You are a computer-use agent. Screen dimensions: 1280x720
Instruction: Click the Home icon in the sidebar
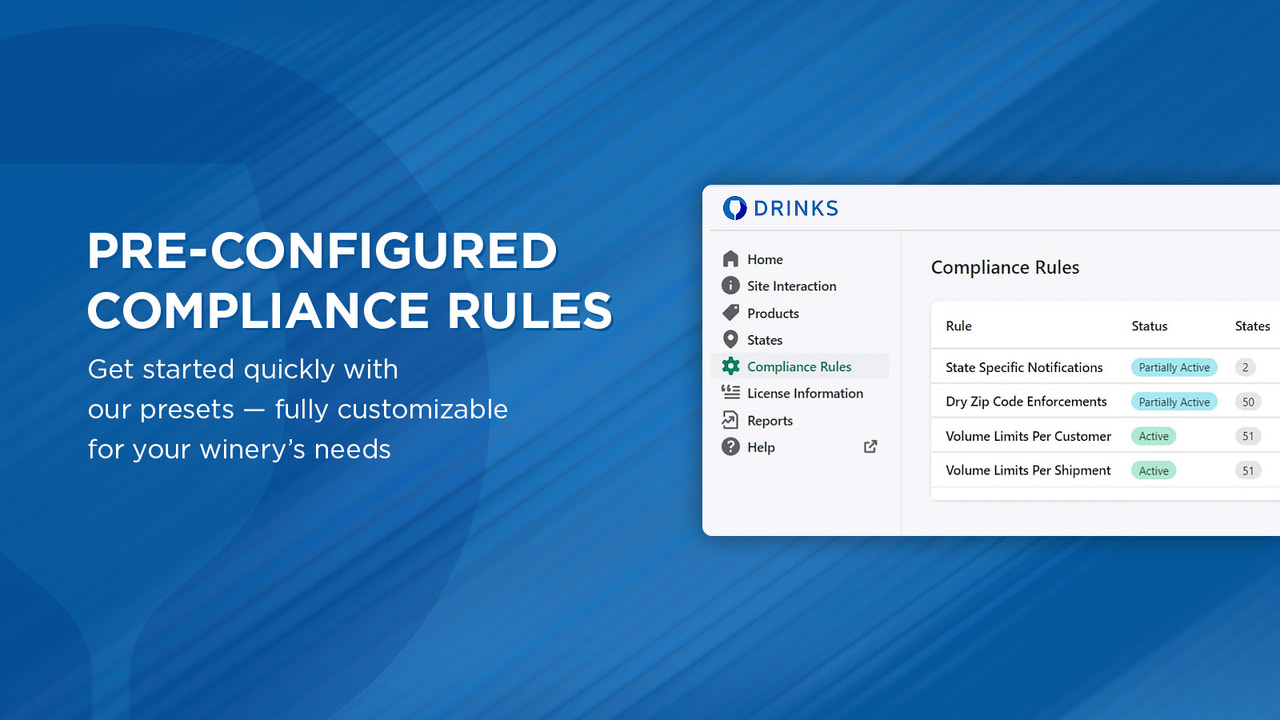point(729,258)
